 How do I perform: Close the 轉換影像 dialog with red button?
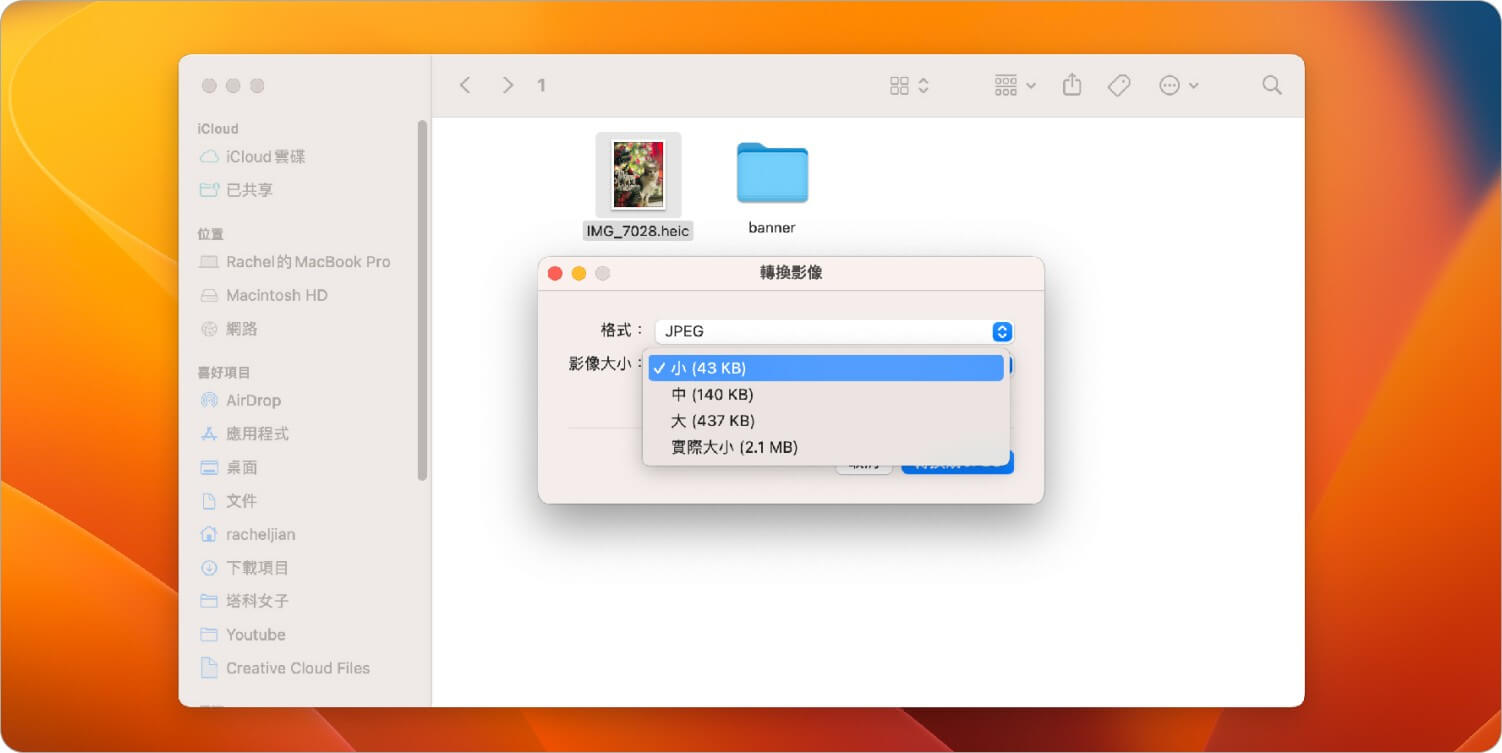coord(555,273)
